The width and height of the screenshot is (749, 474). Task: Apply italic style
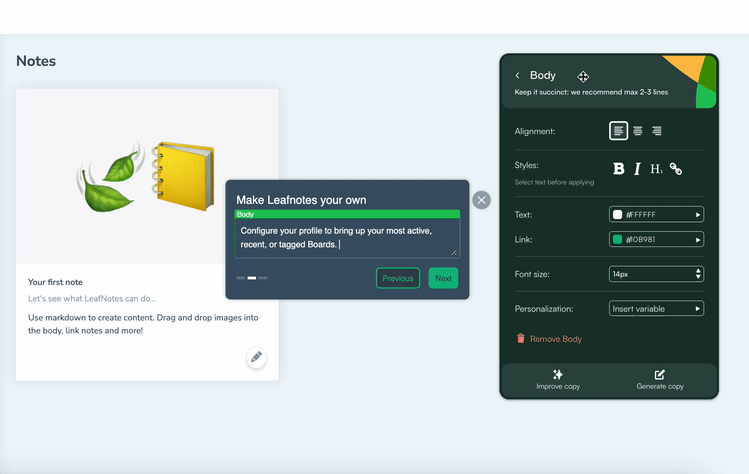pyautogui.click(x=637, y=169)
